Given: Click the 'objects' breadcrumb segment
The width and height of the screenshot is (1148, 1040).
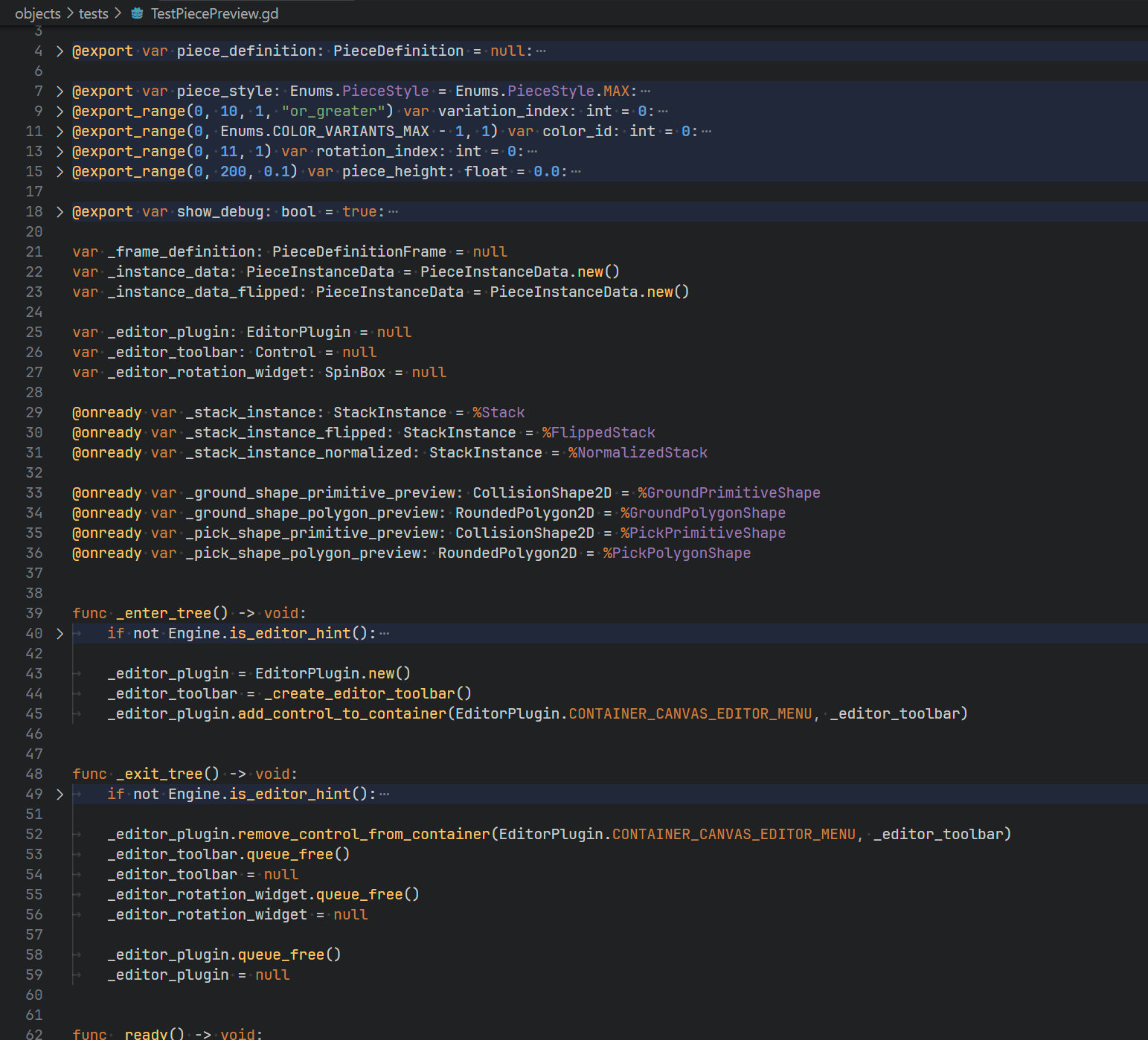Looking at the screenshot, I should tap(38, 13).
